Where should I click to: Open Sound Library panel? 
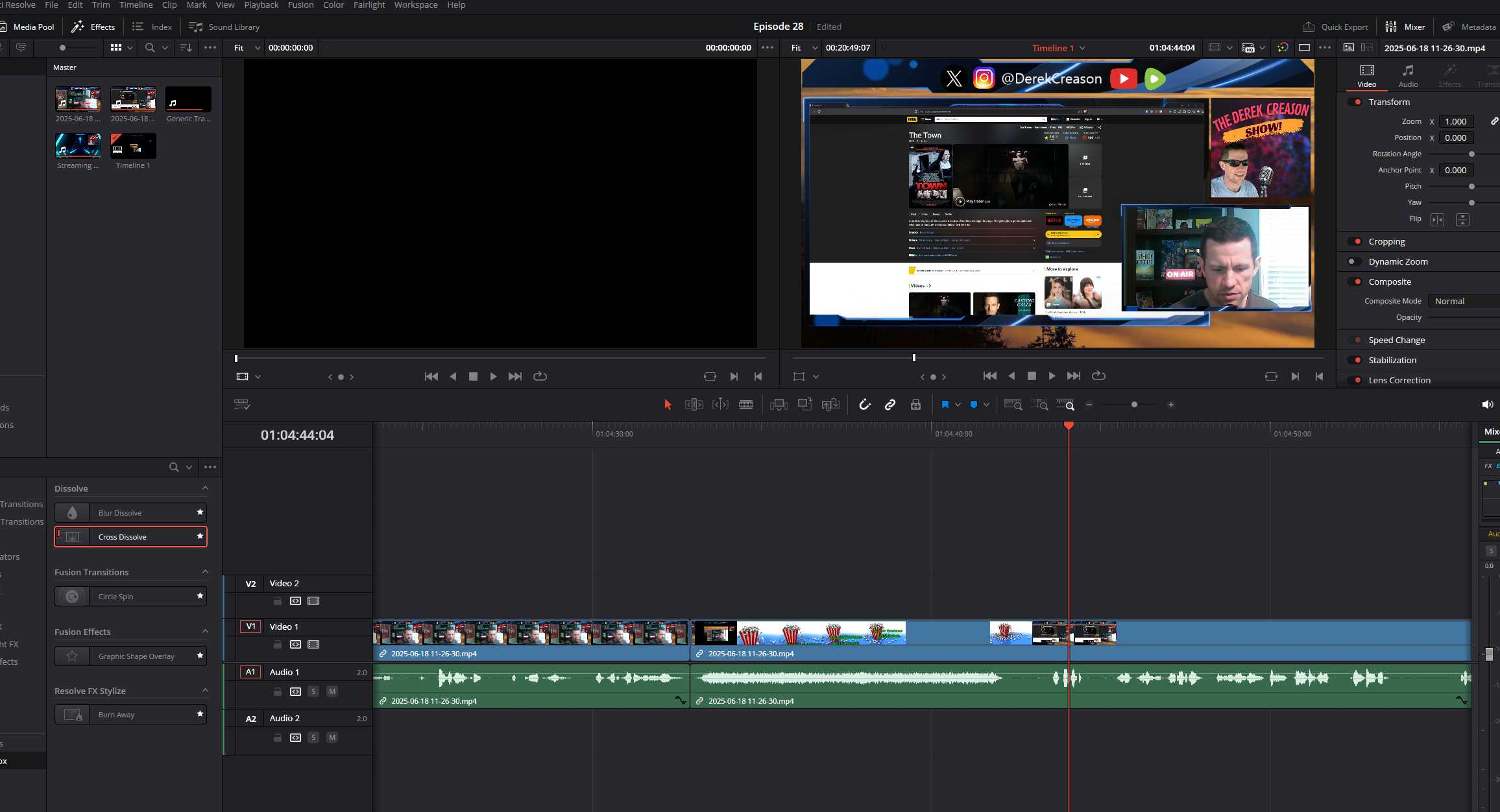click(224, 27)
